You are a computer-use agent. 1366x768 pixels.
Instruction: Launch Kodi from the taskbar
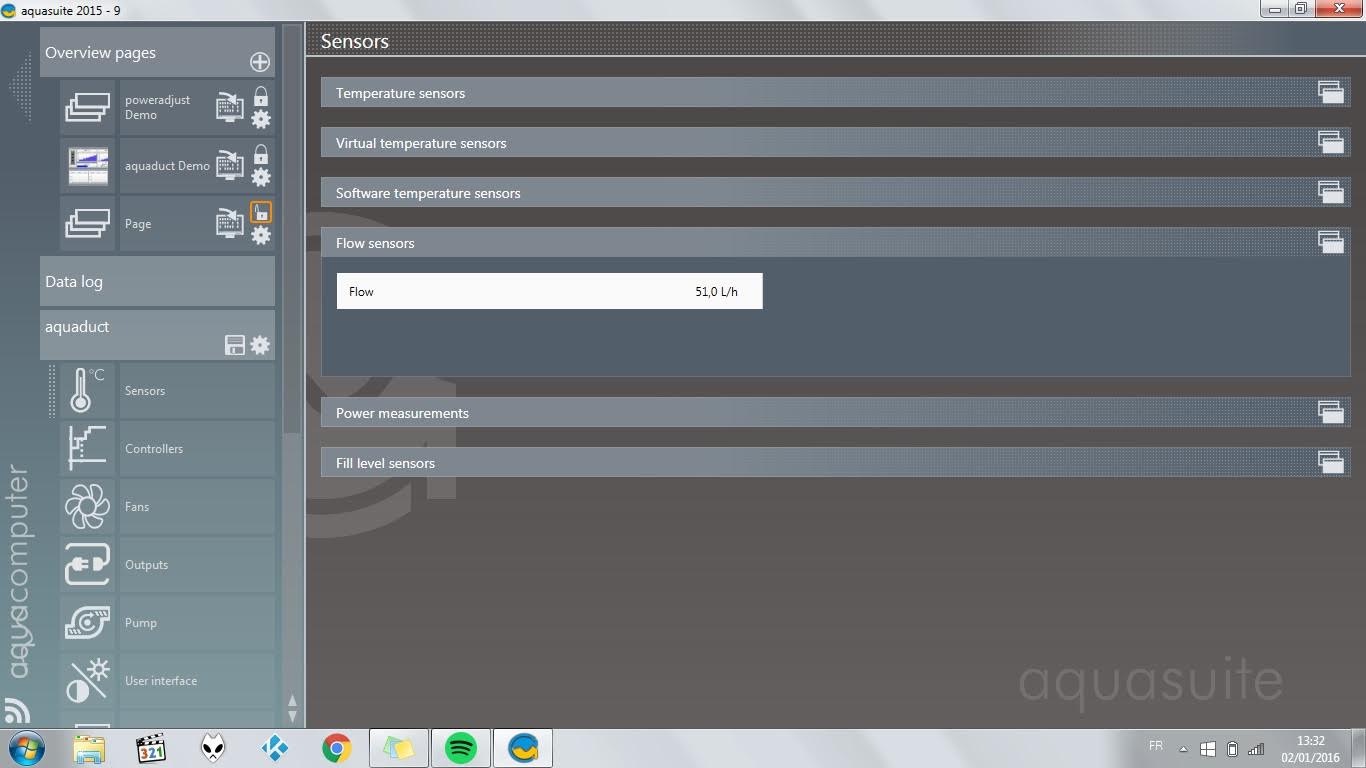tap(274, 748)
